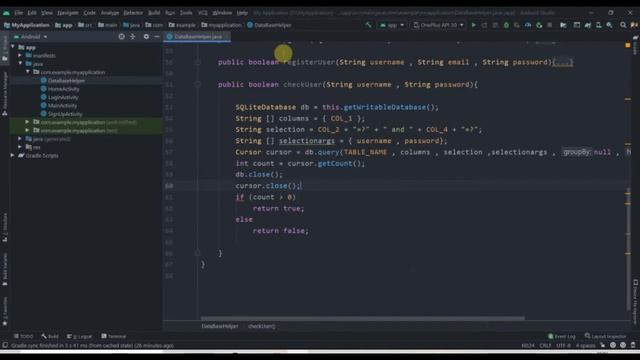The width and height of the screenshot is (640, 360).
Task: Click the Collapse All icon in the Project panel
Action: 133,37
